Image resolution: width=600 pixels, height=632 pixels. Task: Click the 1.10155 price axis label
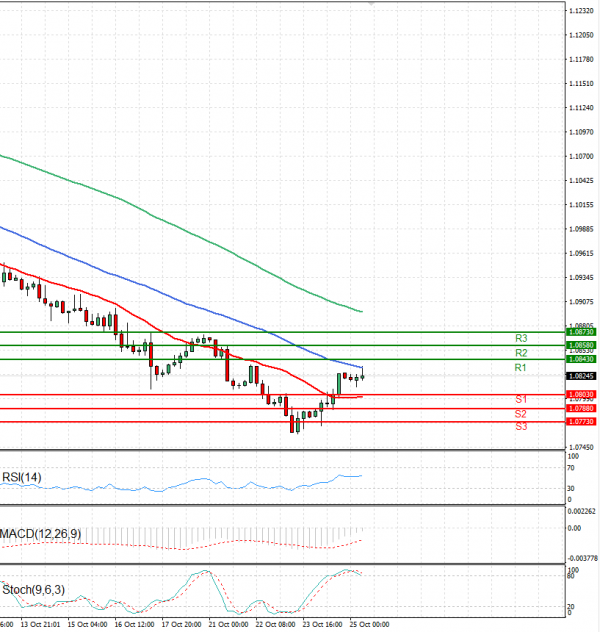click(x=581, y=205)
